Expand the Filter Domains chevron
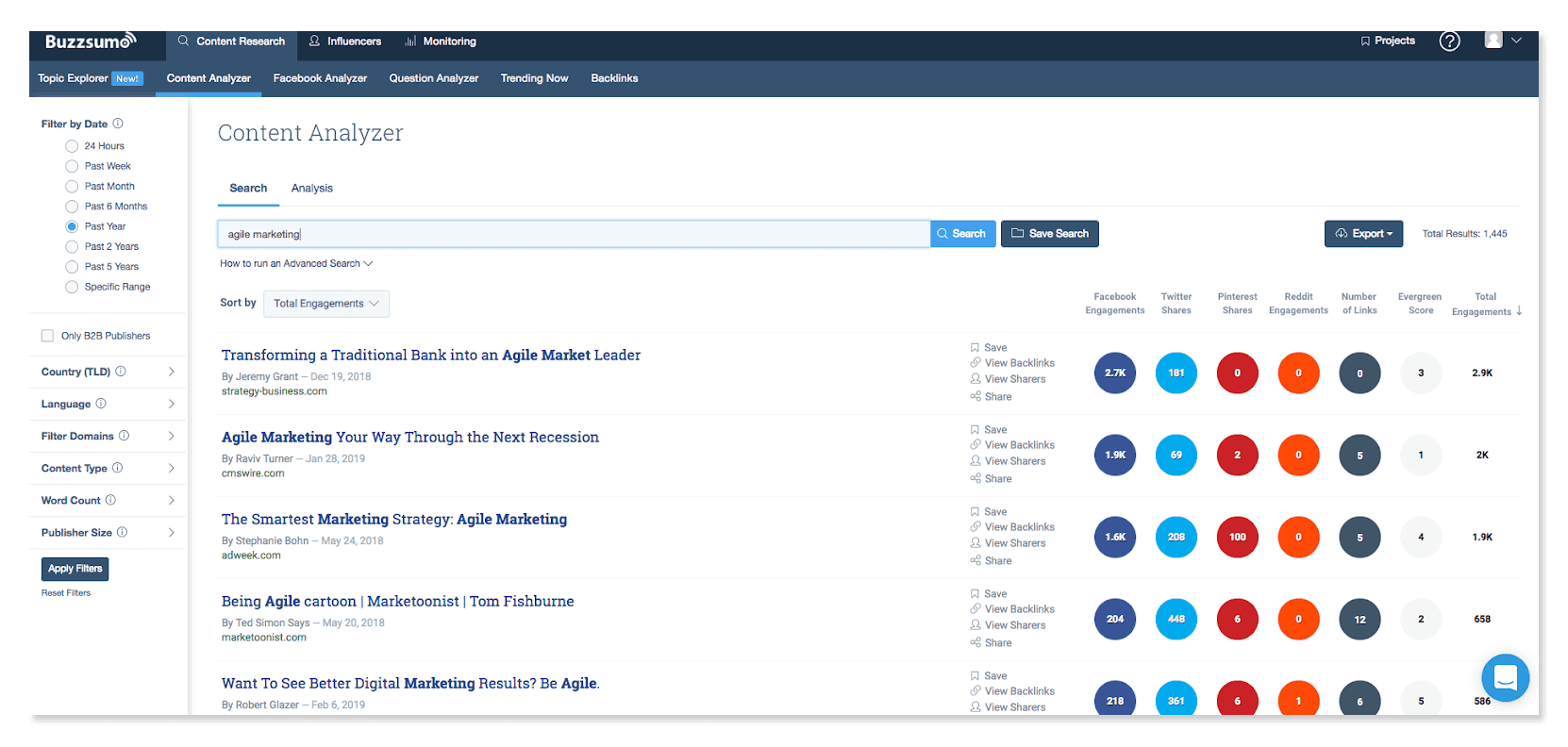 point(171,436)
